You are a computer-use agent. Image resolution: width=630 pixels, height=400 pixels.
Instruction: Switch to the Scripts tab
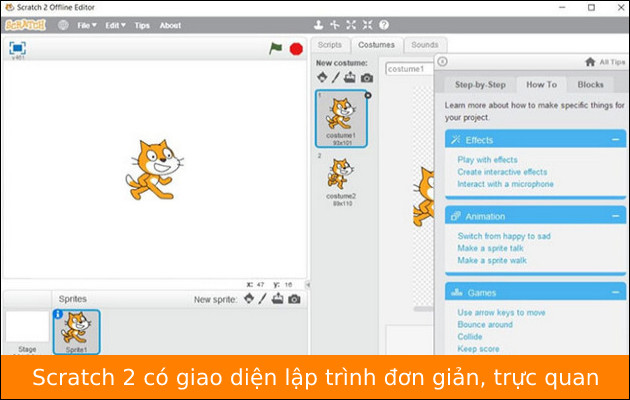coord(330,45)
